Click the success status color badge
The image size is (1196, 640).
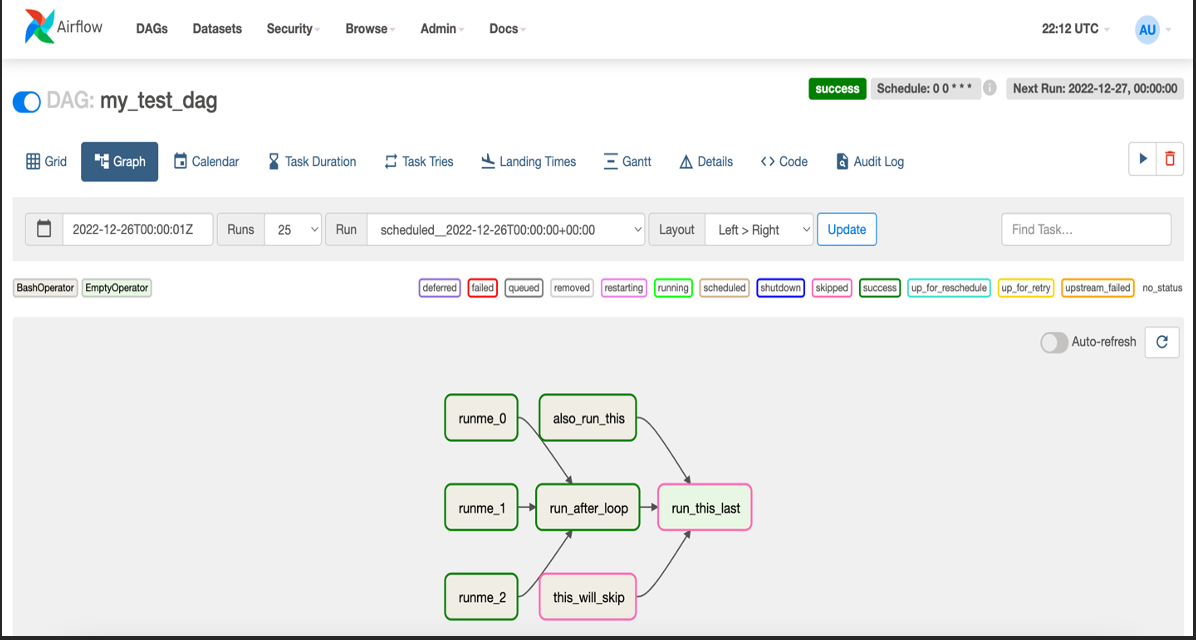[x=879, y=288]
